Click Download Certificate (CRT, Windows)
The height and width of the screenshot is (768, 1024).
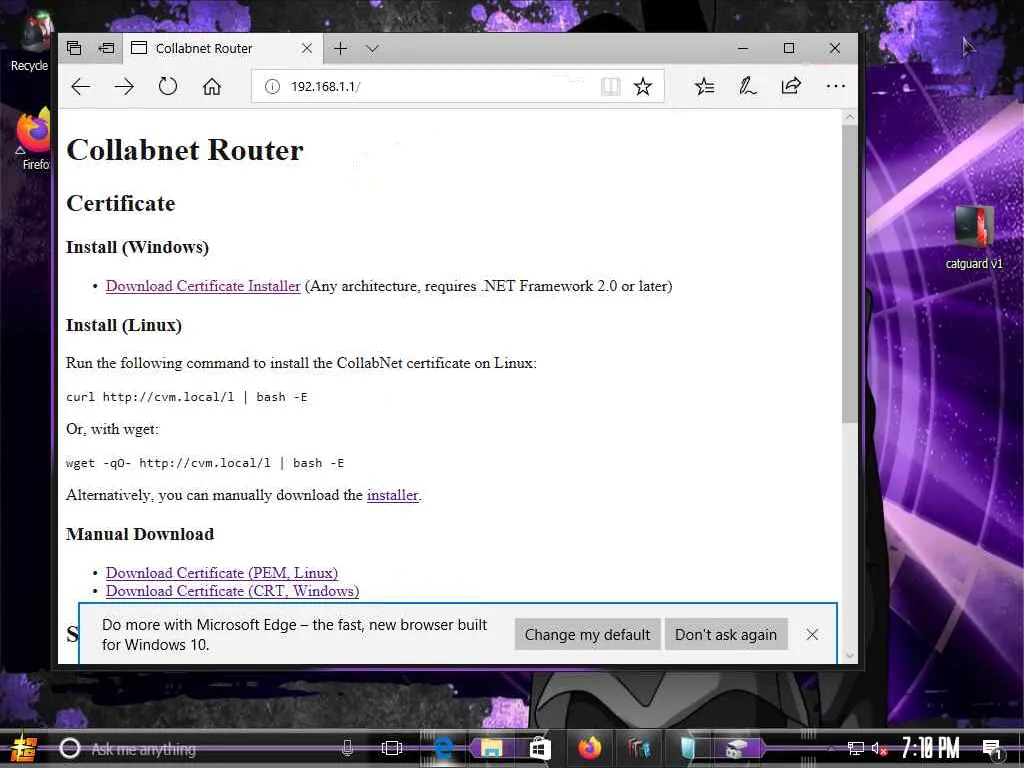click(x=232, y=591)
